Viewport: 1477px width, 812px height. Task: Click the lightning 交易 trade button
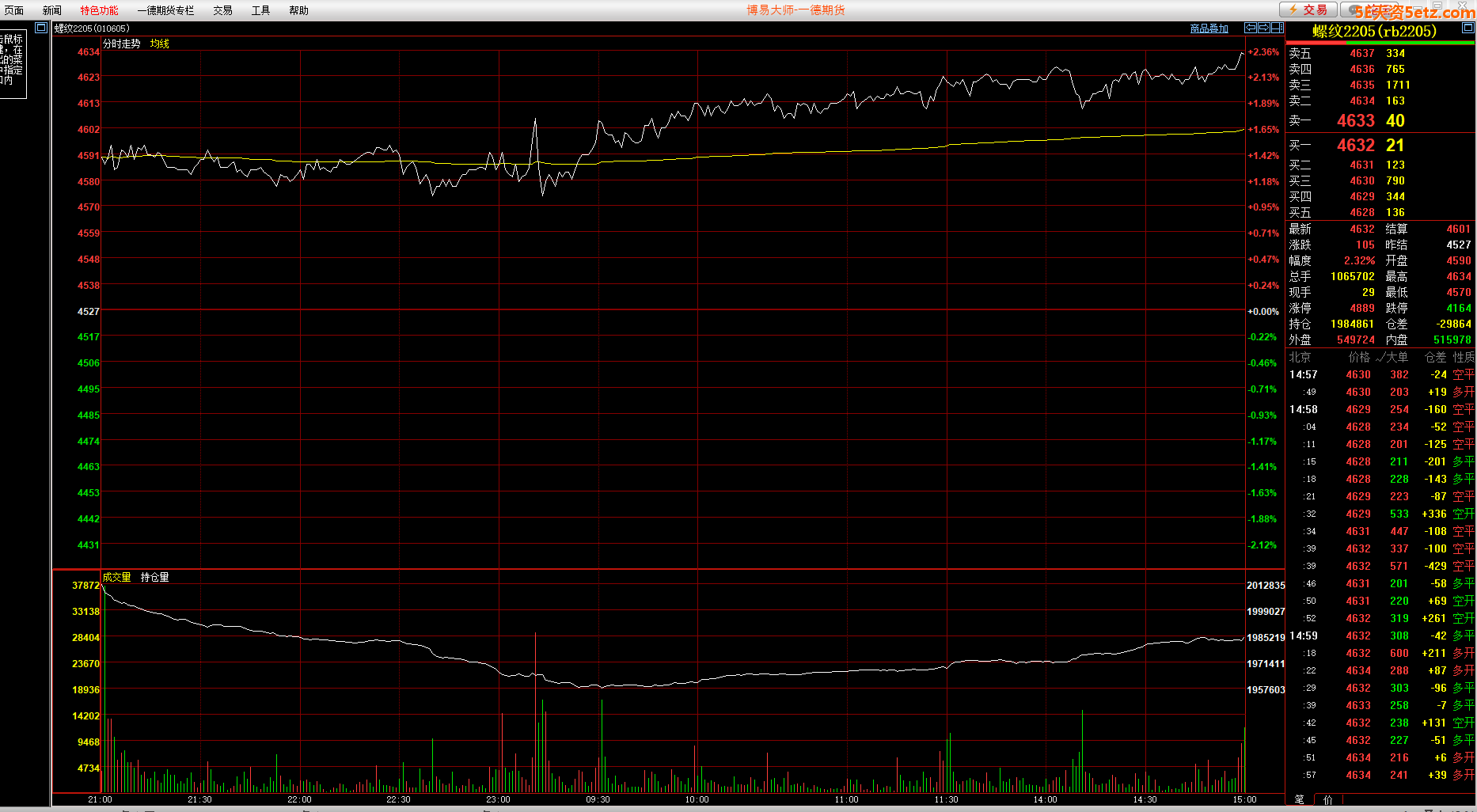[1308, 9]
